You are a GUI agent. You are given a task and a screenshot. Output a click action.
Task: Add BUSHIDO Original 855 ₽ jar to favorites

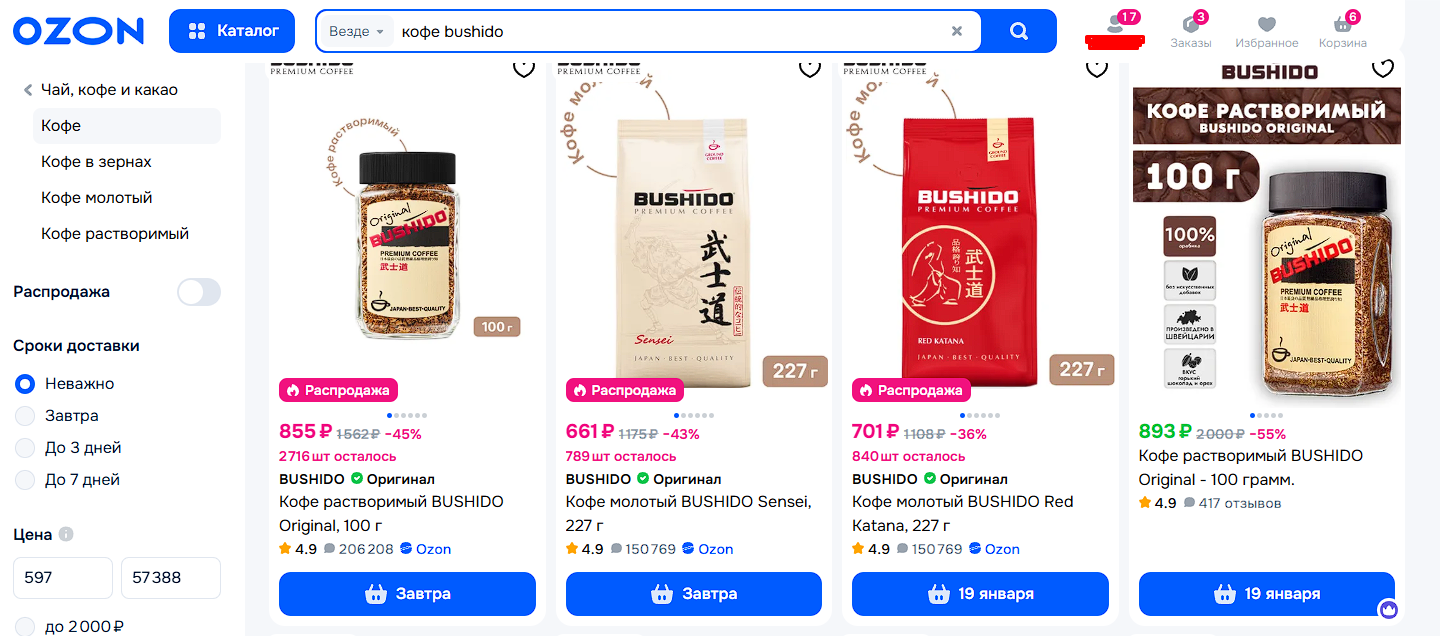click(x=523, y=67)
